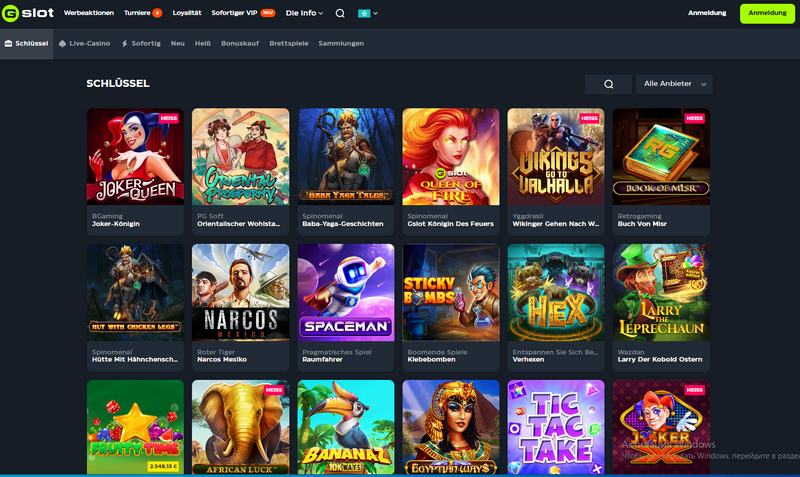Open the Queen of Fire game thumbnail
Image resolution: width=800 pixels, height=477 pixels.
(451, 156)
